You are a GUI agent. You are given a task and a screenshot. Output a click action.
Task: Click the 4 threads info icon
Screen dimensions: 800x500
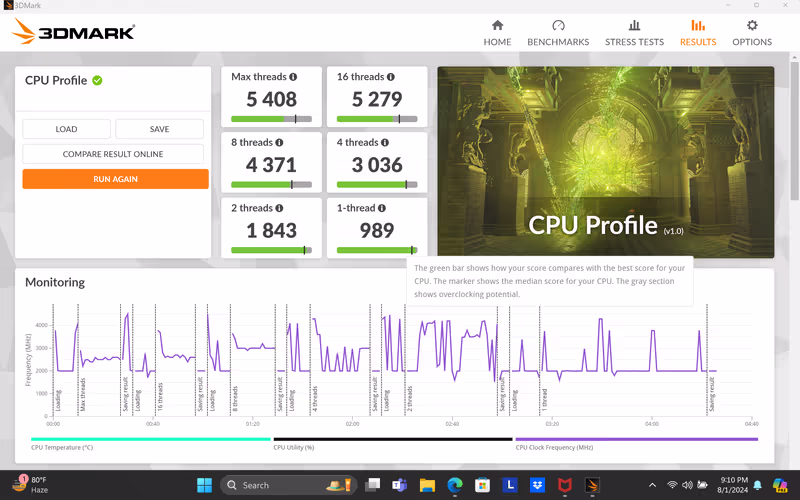[384, 143]
